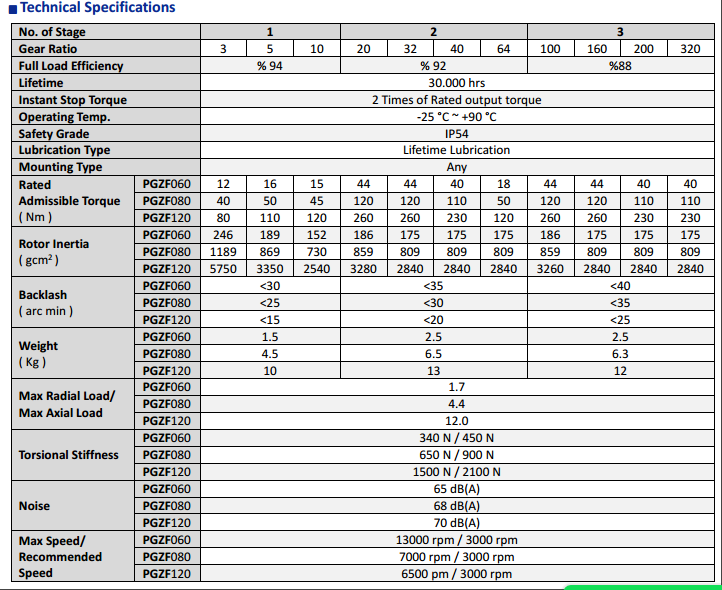Select the 13000 rpm / 3000 rpm value

click(x=457, y=540)
